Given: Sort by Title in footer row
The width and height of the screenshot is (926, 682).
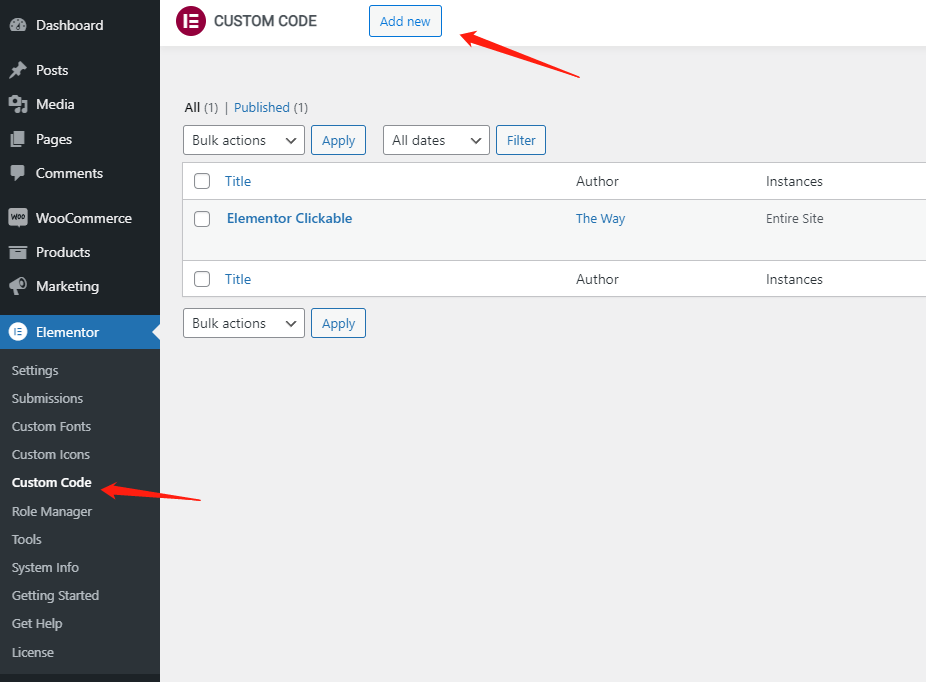Looking at the screenshot, I should [238, 279].
